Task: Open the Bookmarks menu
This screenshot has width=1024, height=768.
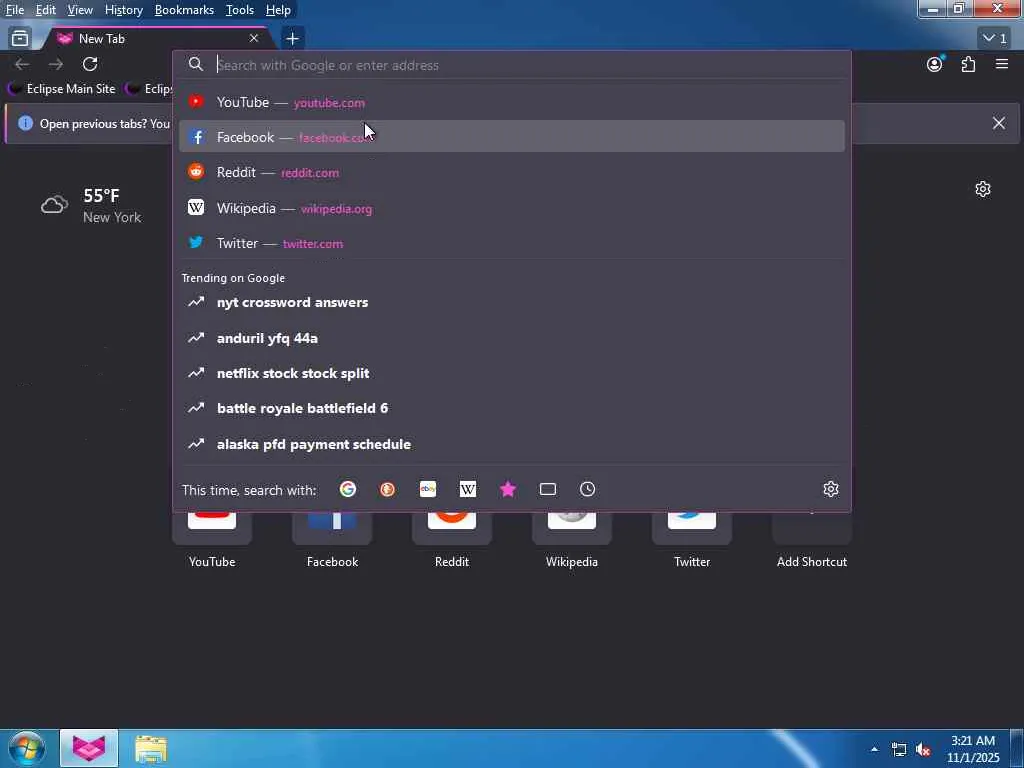Action: click(184, 10)
